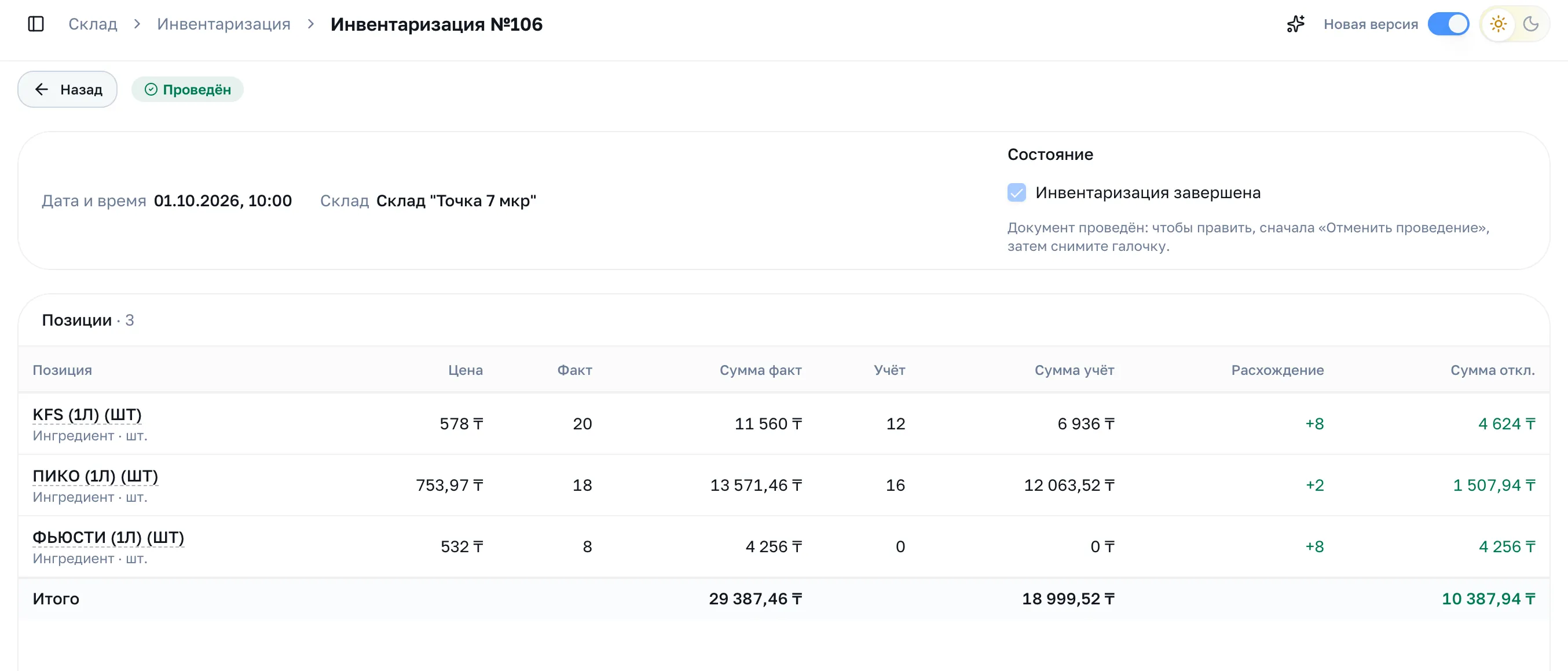Click the Сумма откл. column header
This screenshot has height=671, width=1568.
[x=1492, y=370]
